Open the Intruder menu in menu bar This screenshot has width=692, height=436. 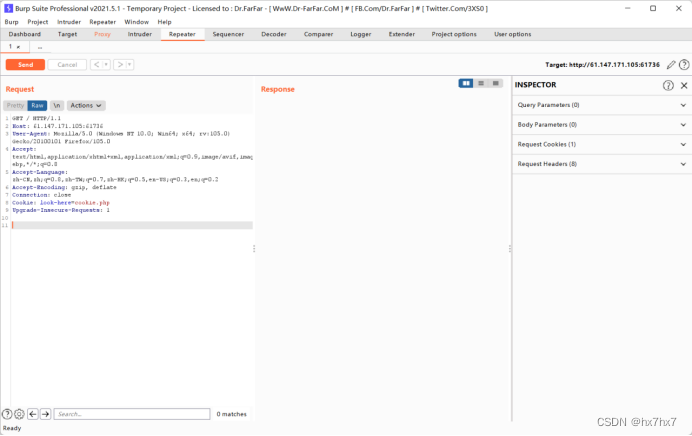(69, 22)
